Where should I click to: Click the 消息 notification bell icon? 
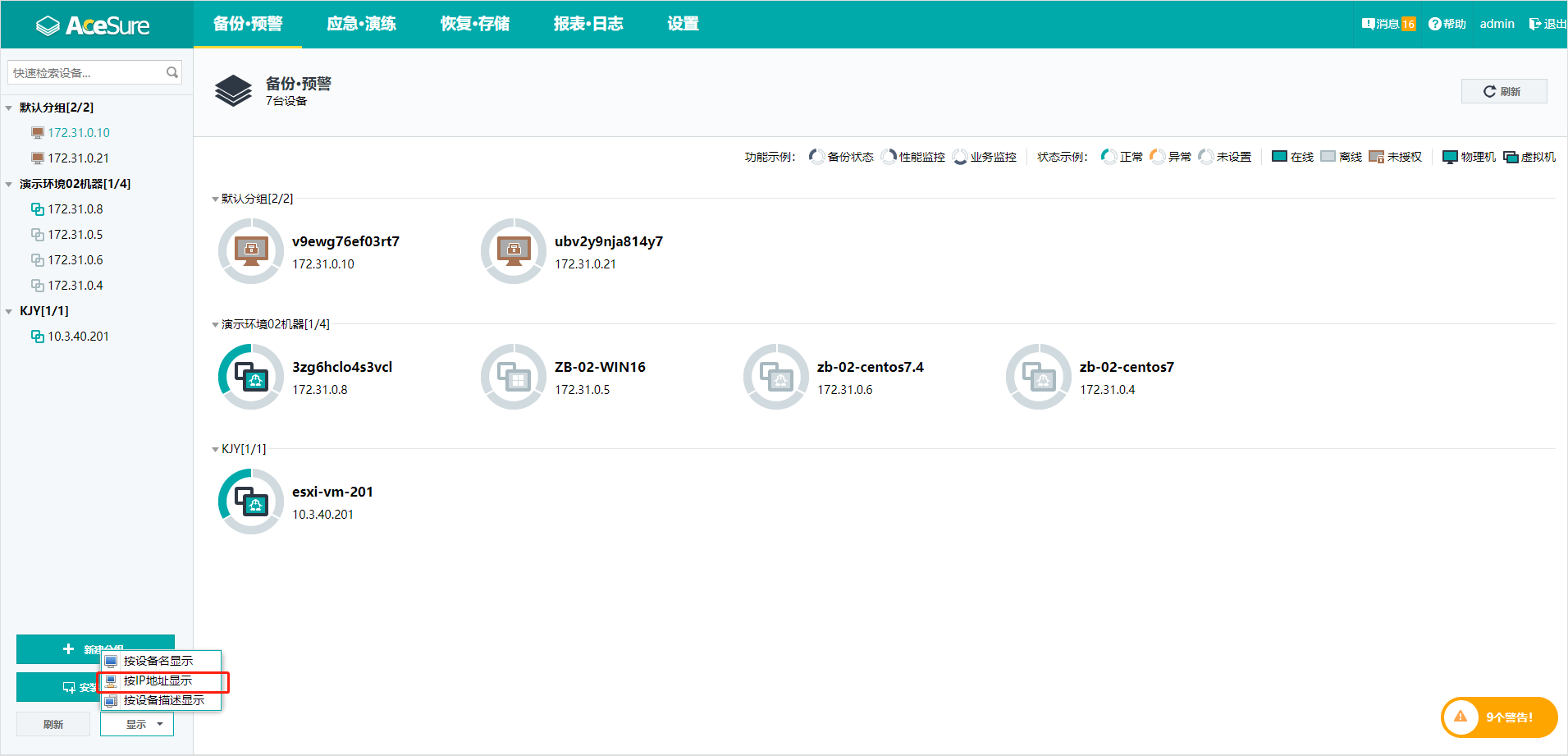(1367, 24)
